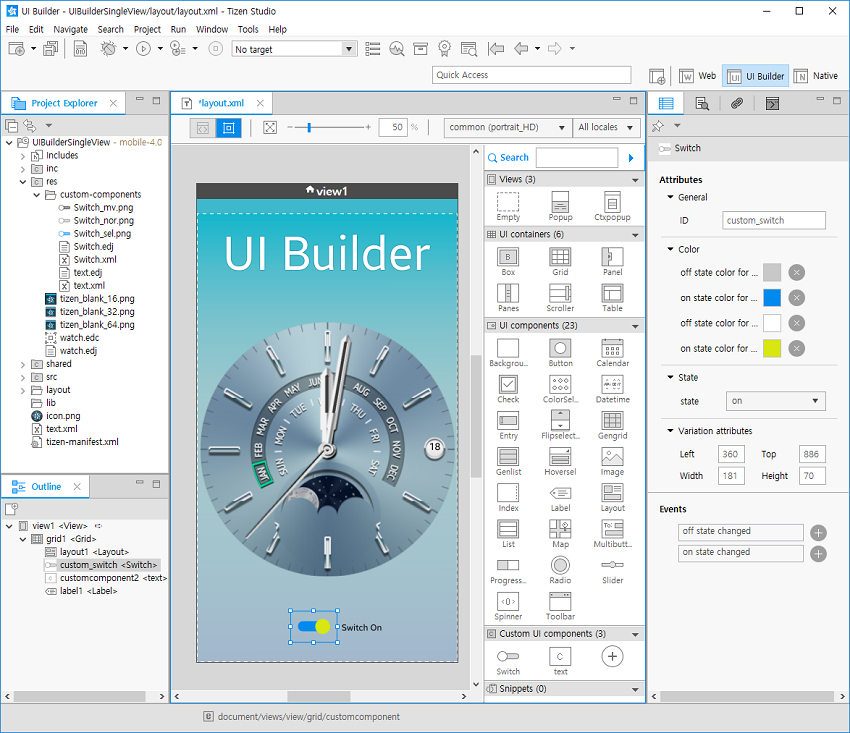Add an 'off state changed' event handler
The height and width of the screenshot is (733, 850).
tap(818, 532)
